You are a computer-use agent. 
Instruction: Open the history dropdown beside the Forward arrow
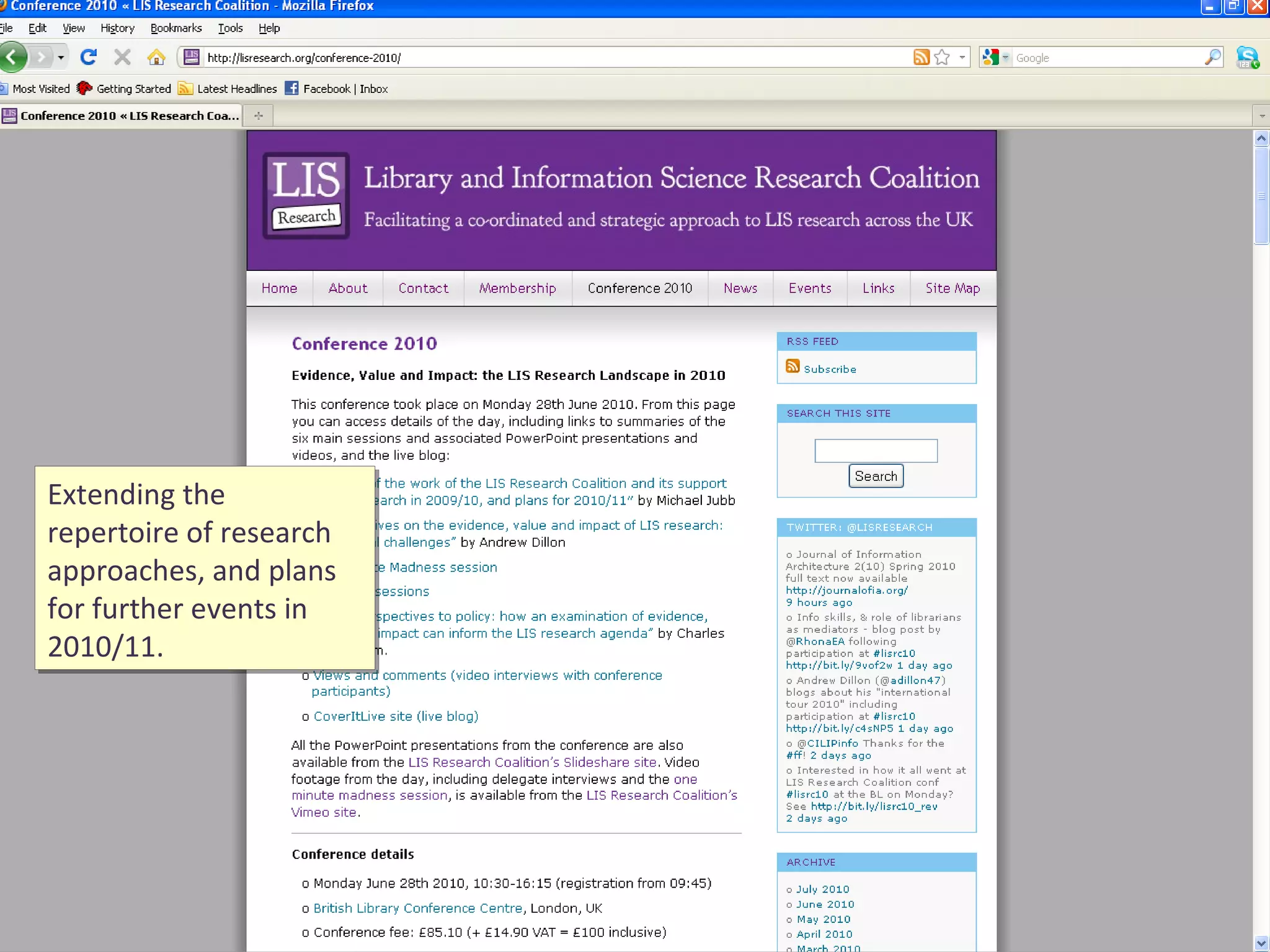(61, 58)
